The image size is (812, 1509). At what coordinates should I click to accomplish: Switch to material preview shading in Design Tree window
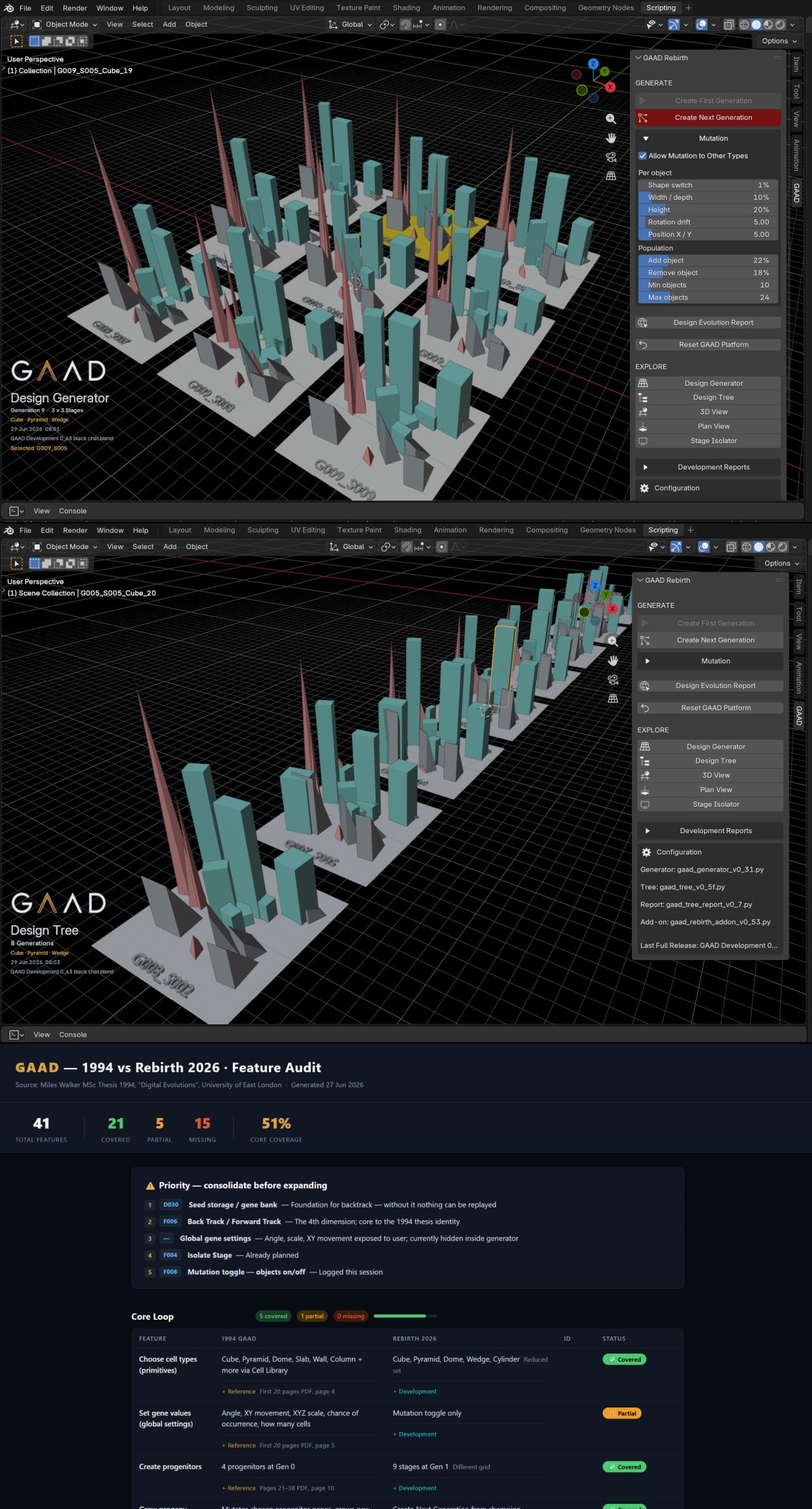[x=771, y=547]
